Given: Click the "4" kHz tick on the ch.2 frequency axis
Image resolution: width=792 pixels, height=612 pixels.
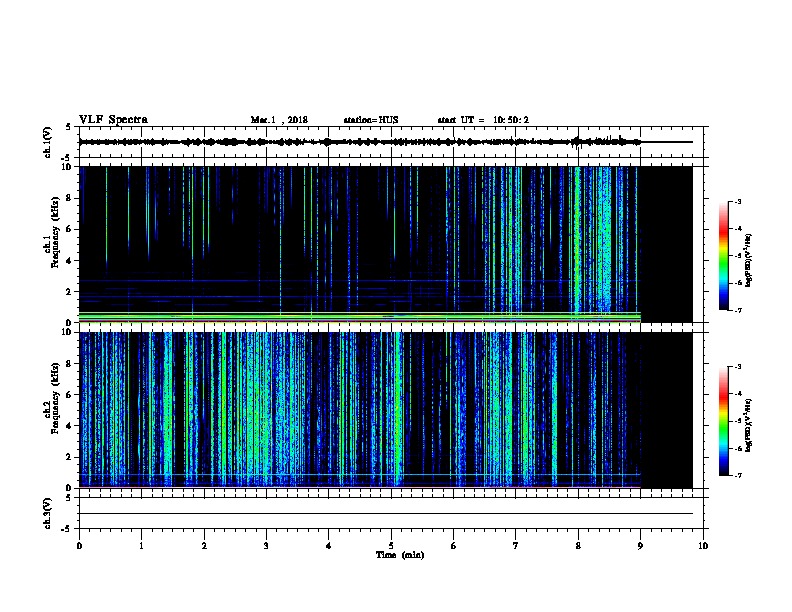Looking at the screenshot, I should pyautogui.click(x=71, y=426).
